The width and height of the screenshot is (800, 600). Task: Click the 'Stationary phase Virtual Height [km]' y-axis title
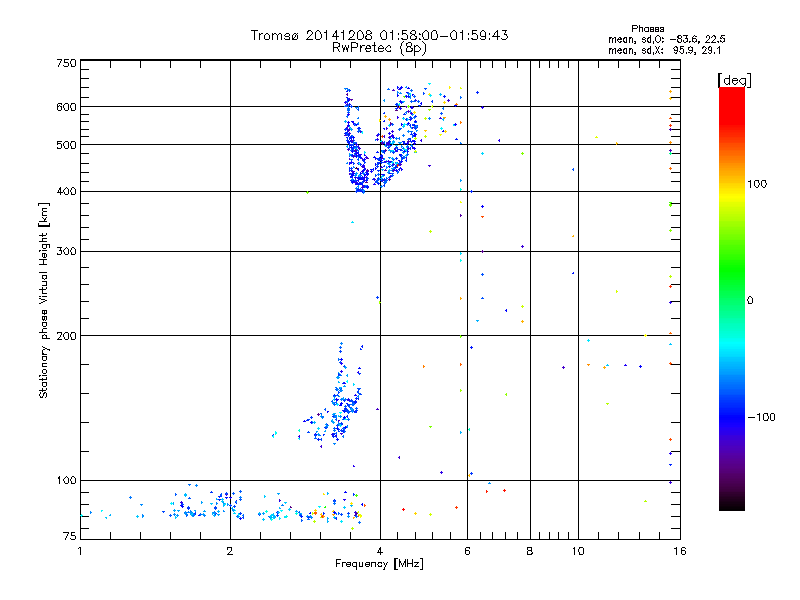coord(43,301)
